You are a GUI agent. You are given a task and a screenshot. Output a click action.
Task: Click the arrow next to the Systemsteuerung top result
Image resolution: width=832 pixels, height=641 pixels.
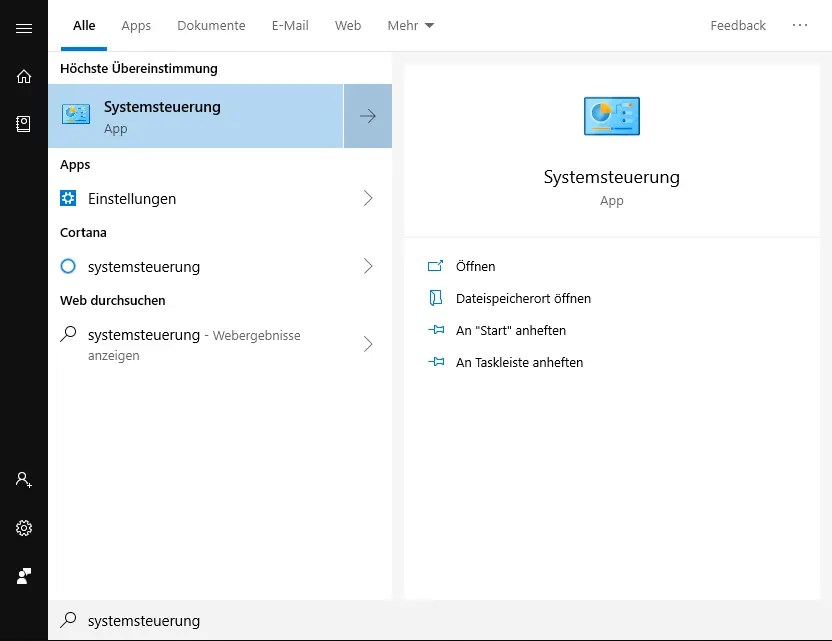click(368, 116)
